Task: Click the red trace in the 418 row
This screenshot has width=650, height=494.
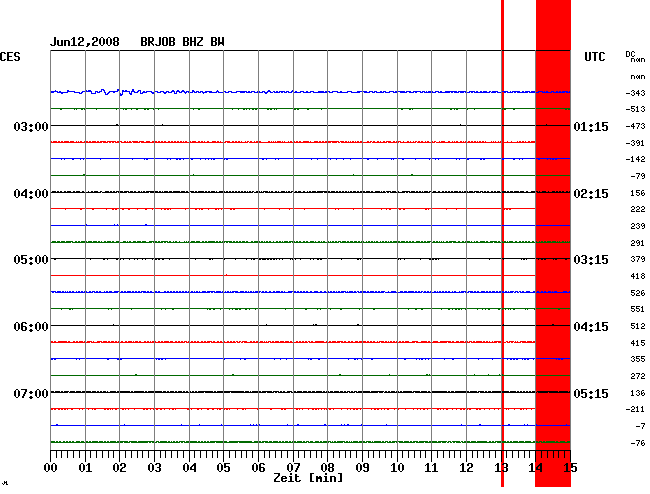Action: pyautogui.click(x=293, y=275)
